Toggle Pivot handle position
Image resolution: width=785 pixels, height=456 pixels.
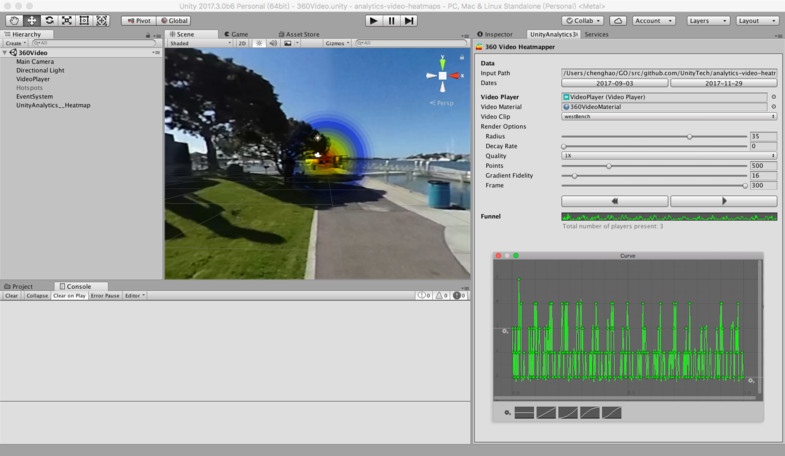(x=139, y=21)
